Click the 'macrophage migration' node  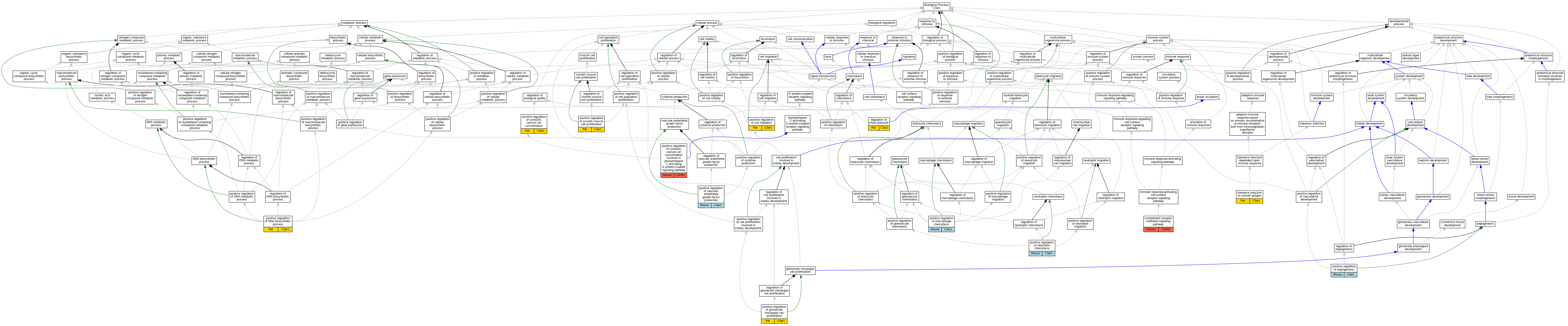coord(968,124)
